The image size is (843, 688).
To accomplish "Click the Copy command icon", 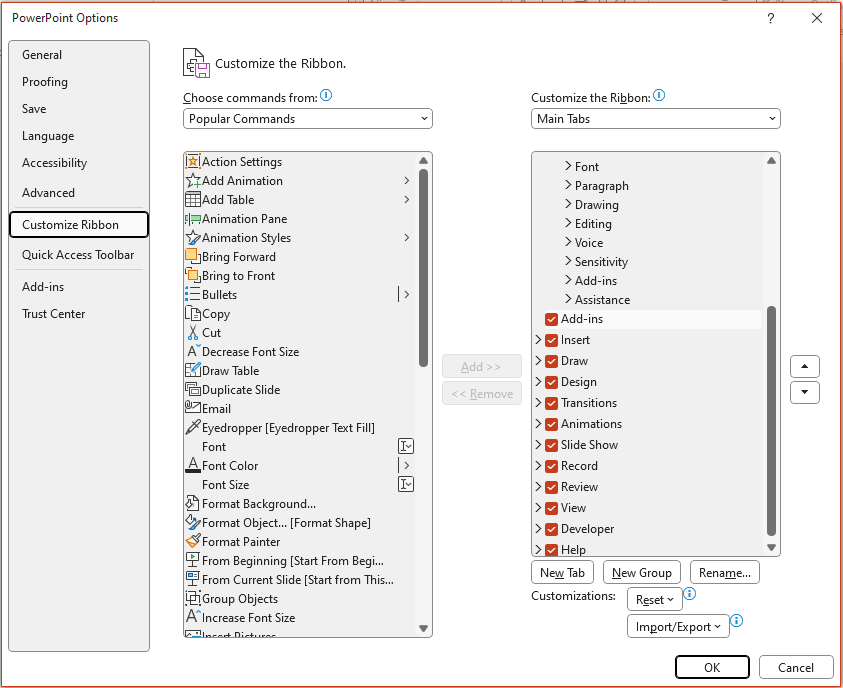I will coord(192,313).
